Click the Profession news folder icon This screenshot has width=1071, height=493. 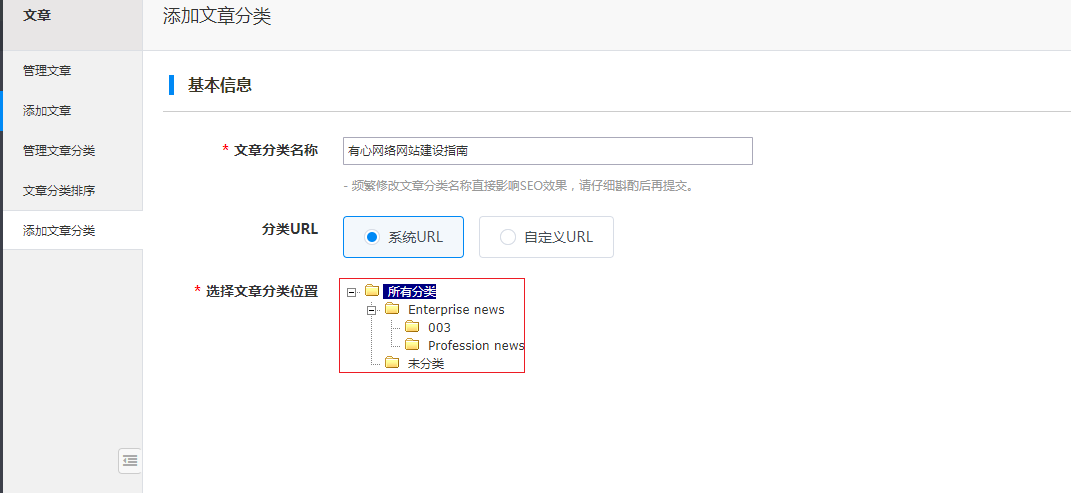tap(412, 345)
